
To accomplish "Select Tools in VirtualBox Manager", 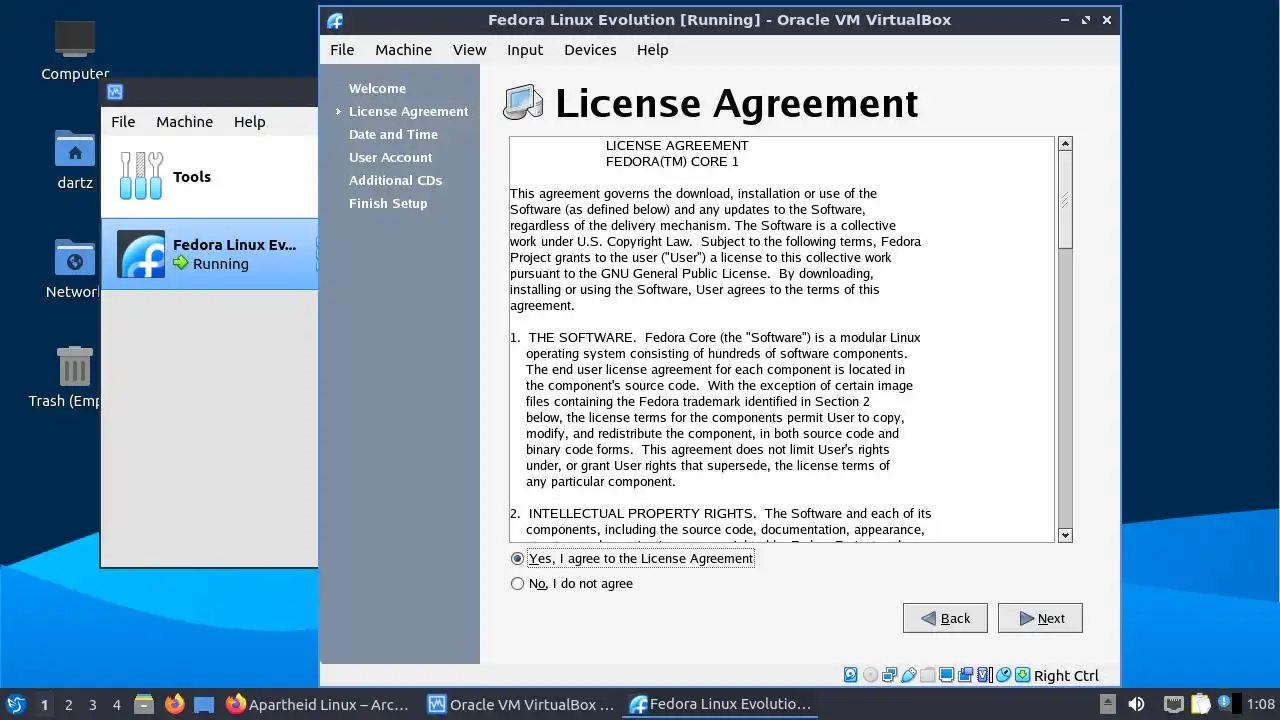I will pos(209,176).
